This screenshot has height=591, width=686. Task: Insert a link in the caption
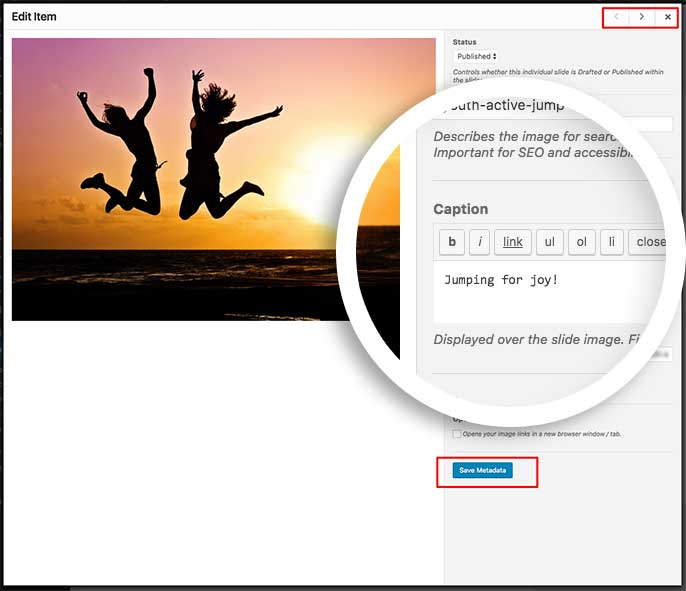(x=513, y=242)
